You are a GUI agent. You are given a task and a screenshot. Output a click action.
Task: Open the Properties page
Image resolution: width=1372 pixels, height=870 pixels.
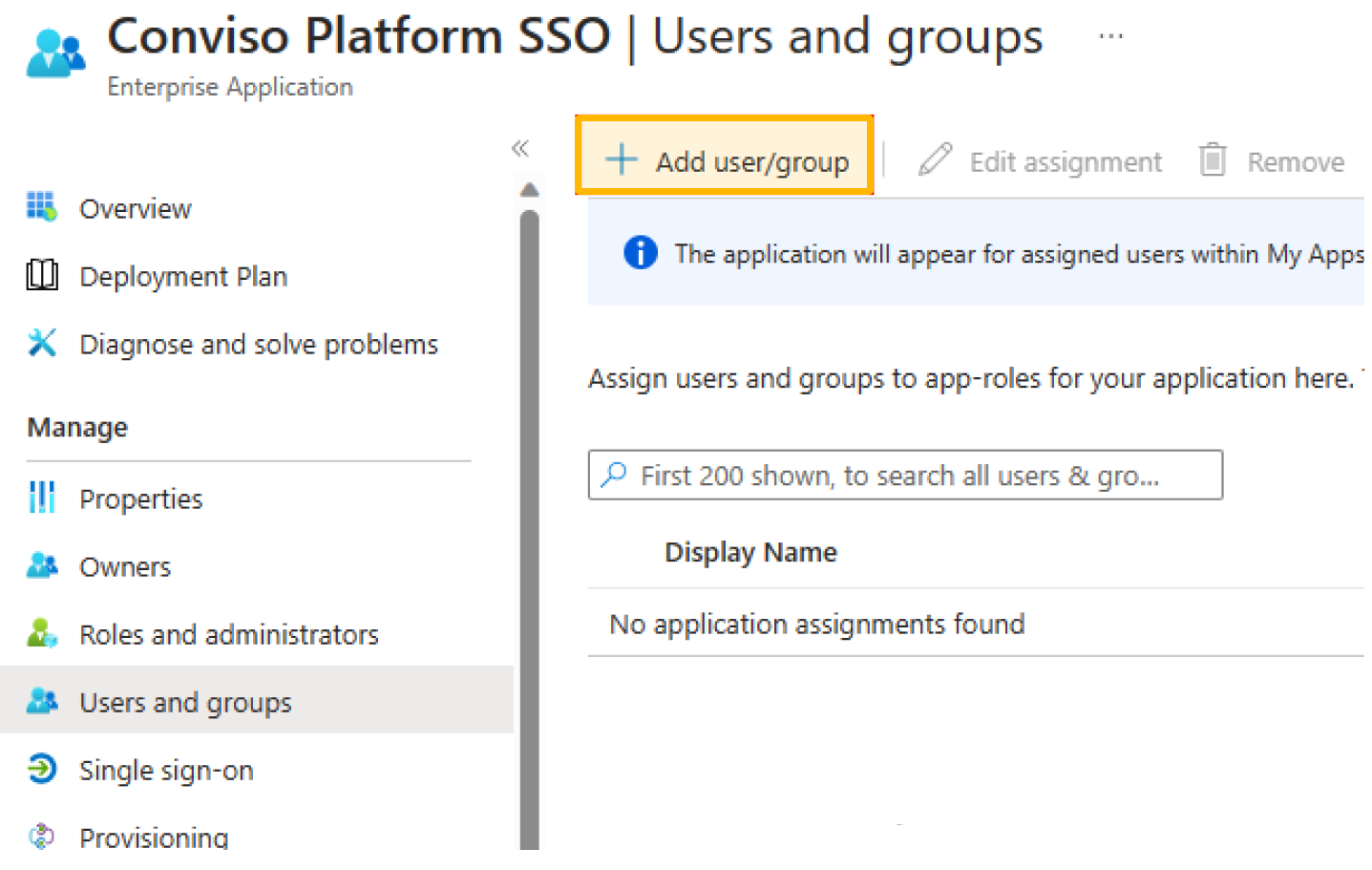pos(140,499)
